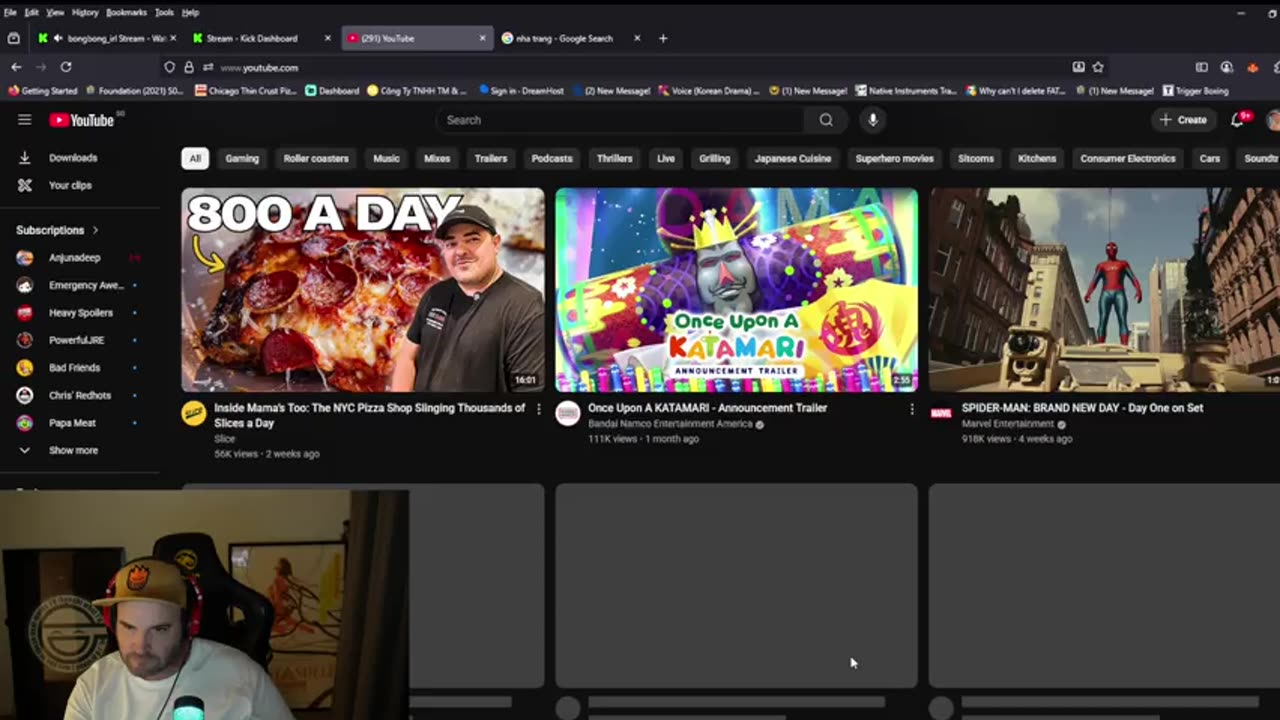Filter feed by Roller coasters chip

[316, 158]
